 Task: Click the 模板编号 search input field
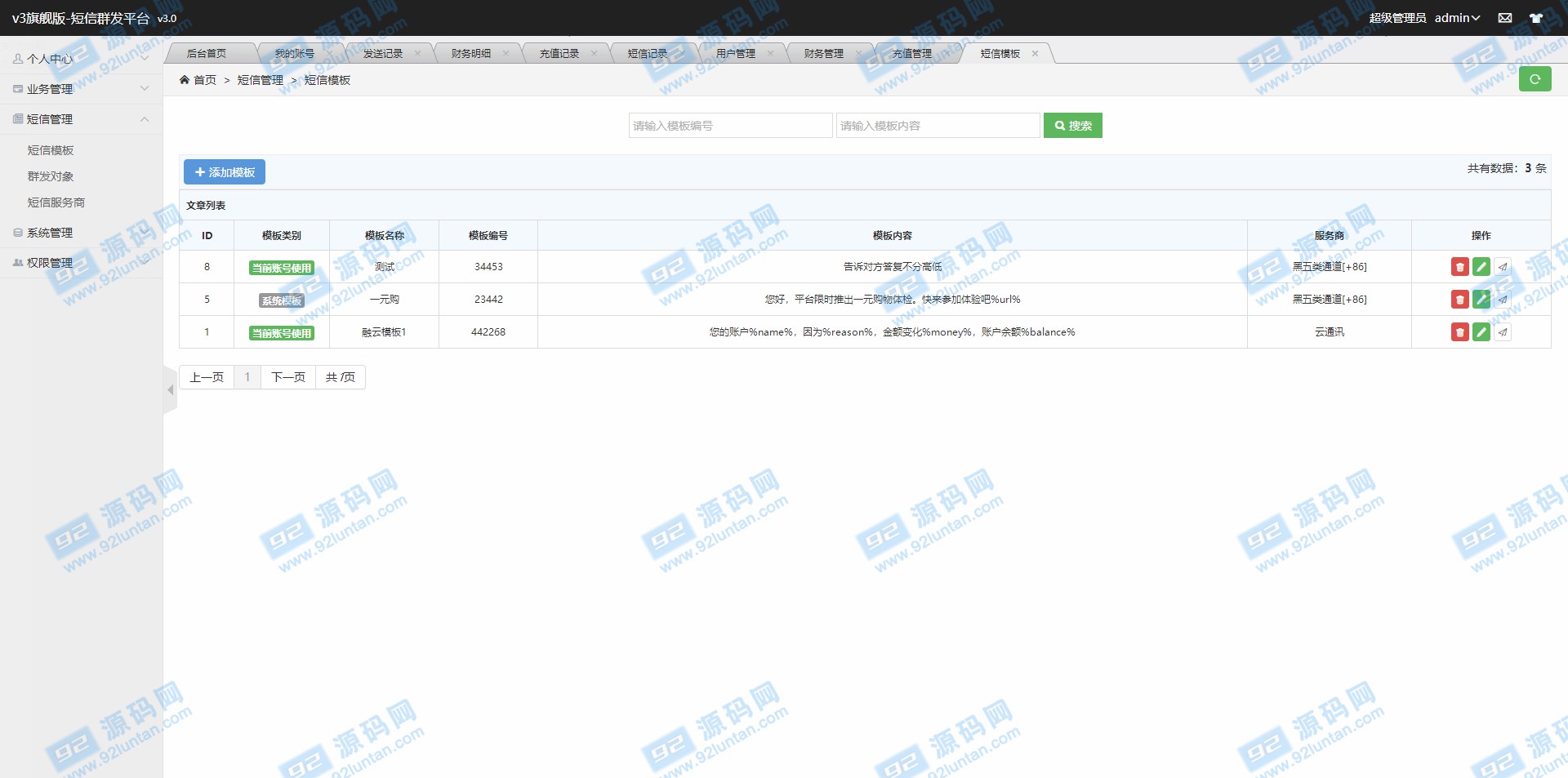[730, 126]
